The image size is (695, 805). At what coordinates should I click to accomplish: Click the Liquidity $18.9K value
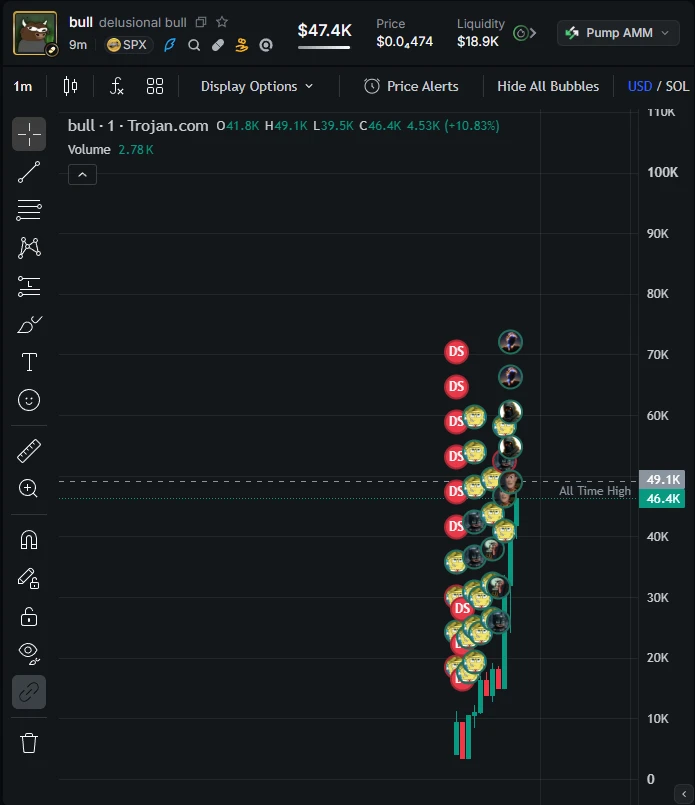478,42
